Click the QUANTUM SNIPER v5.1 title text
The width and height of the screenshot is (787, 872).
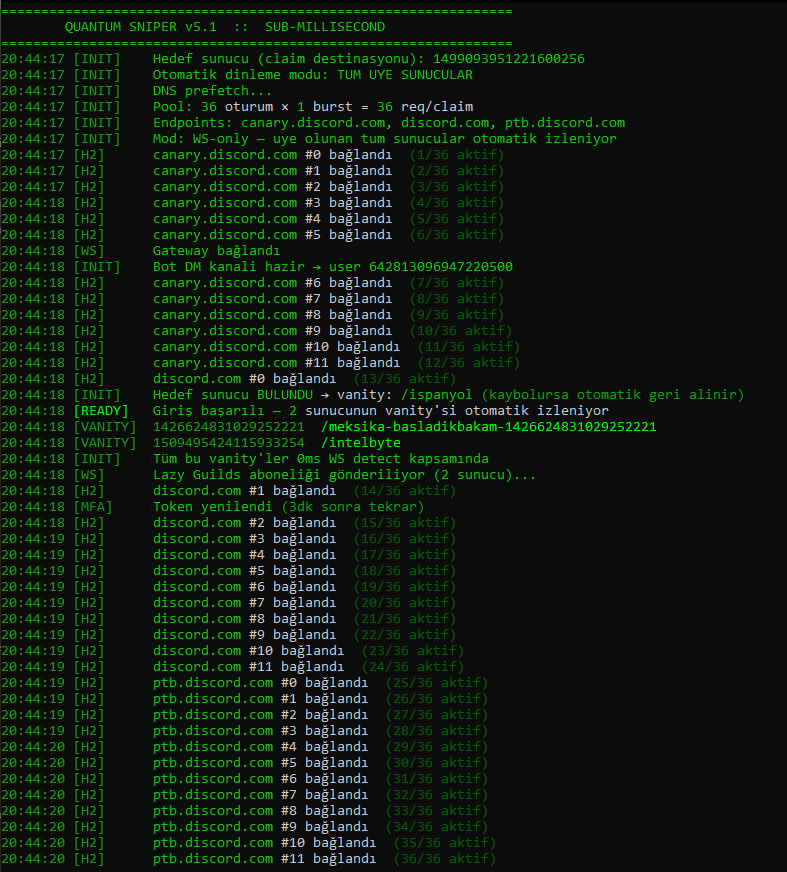[x=141, y=27]
